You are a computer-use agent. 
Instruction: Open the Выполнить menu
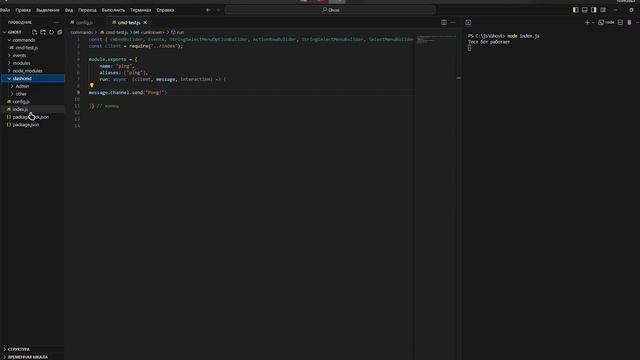point(113,10)
